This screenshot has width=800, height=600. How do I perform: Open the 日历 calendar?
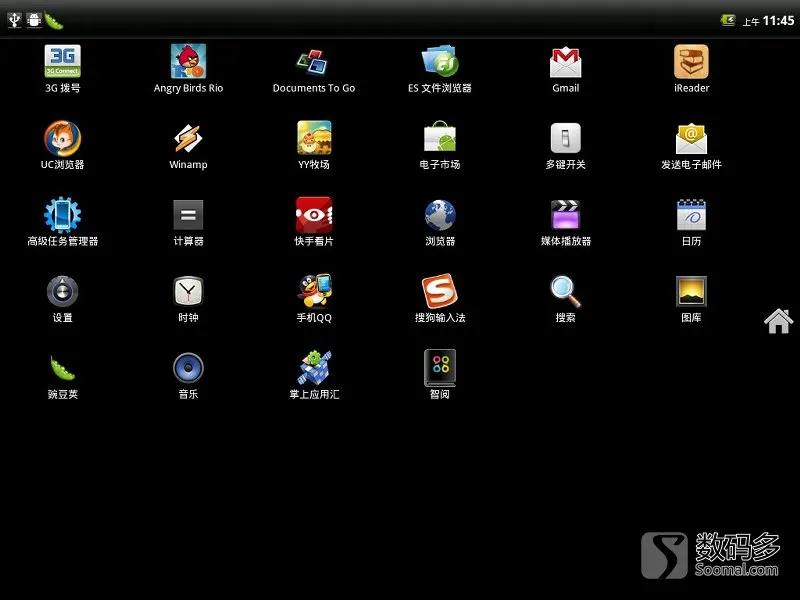(691, 222)
